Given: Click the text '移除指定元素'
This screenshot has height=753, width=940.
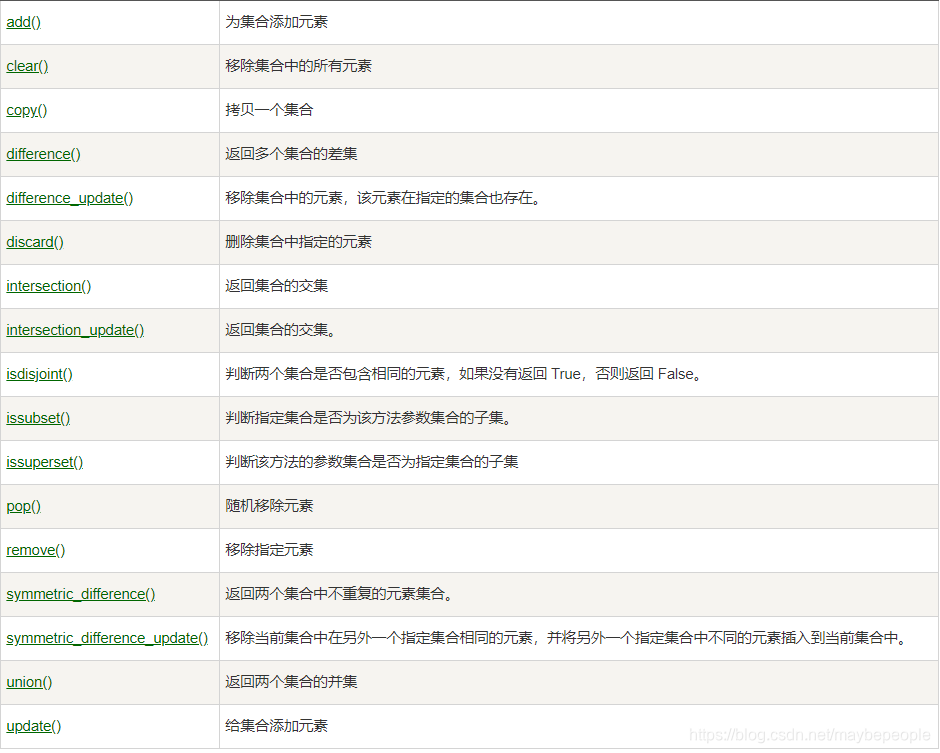Looking at the screenshot, I should point(269,550).
